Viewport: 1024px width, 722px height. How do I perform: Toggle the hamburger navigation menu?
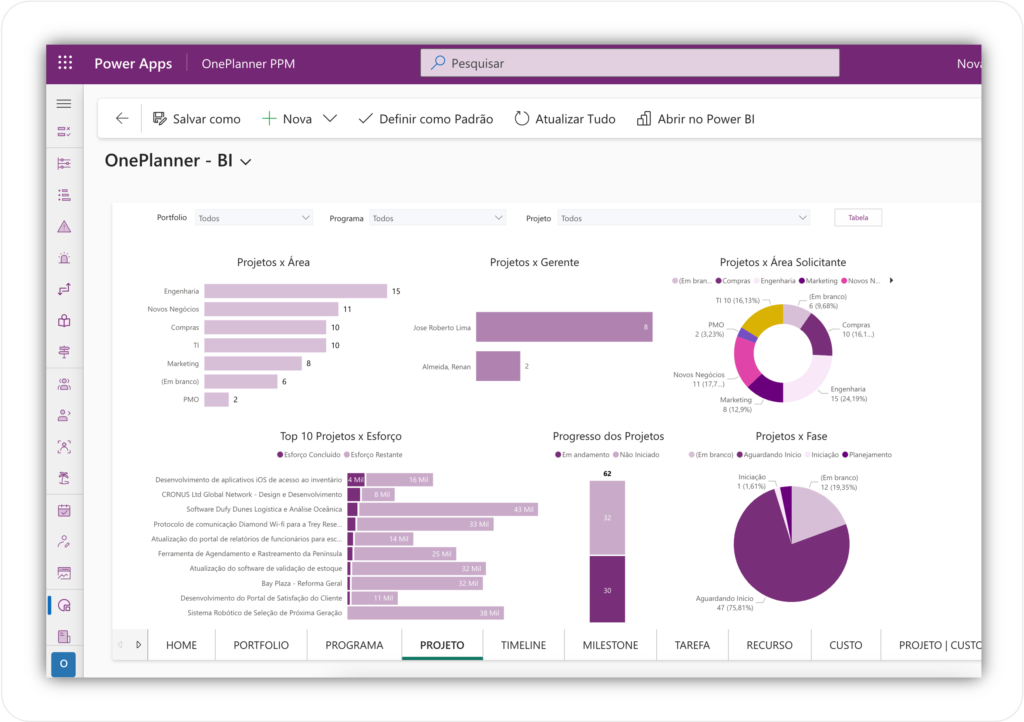(64, 104)
